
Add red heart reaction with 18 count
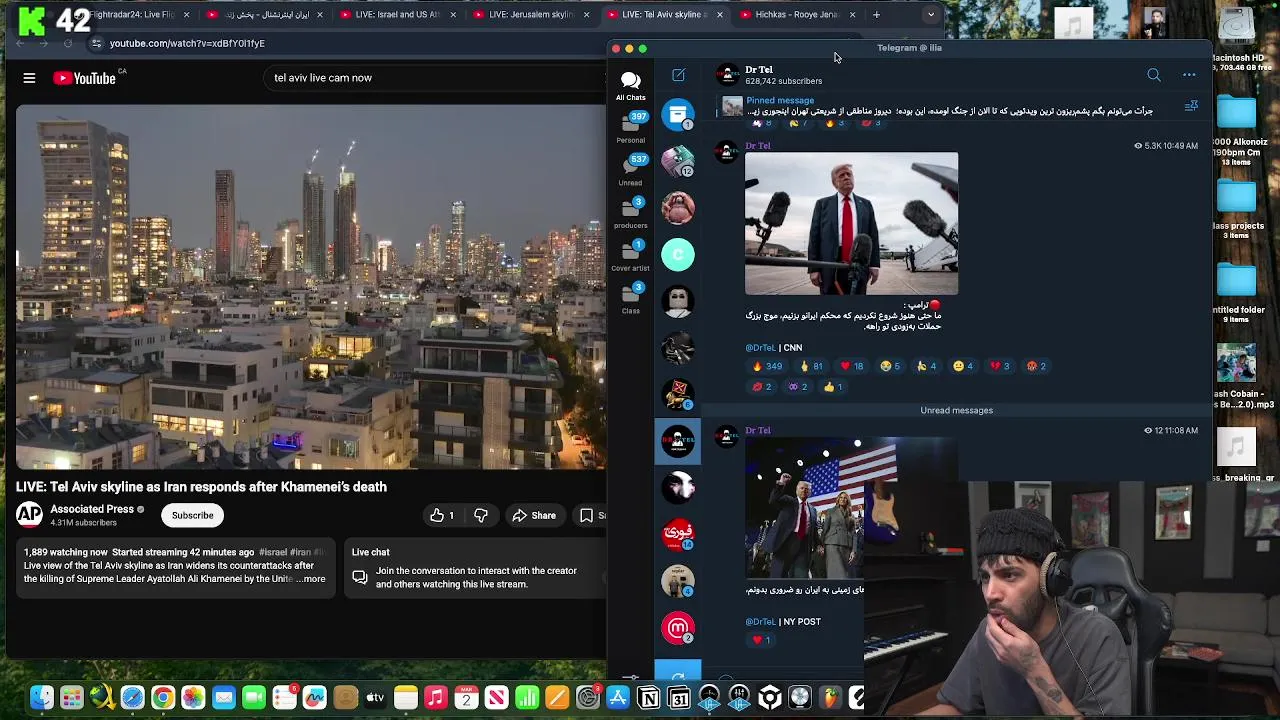pyautogui.click(x=852, y=366)
